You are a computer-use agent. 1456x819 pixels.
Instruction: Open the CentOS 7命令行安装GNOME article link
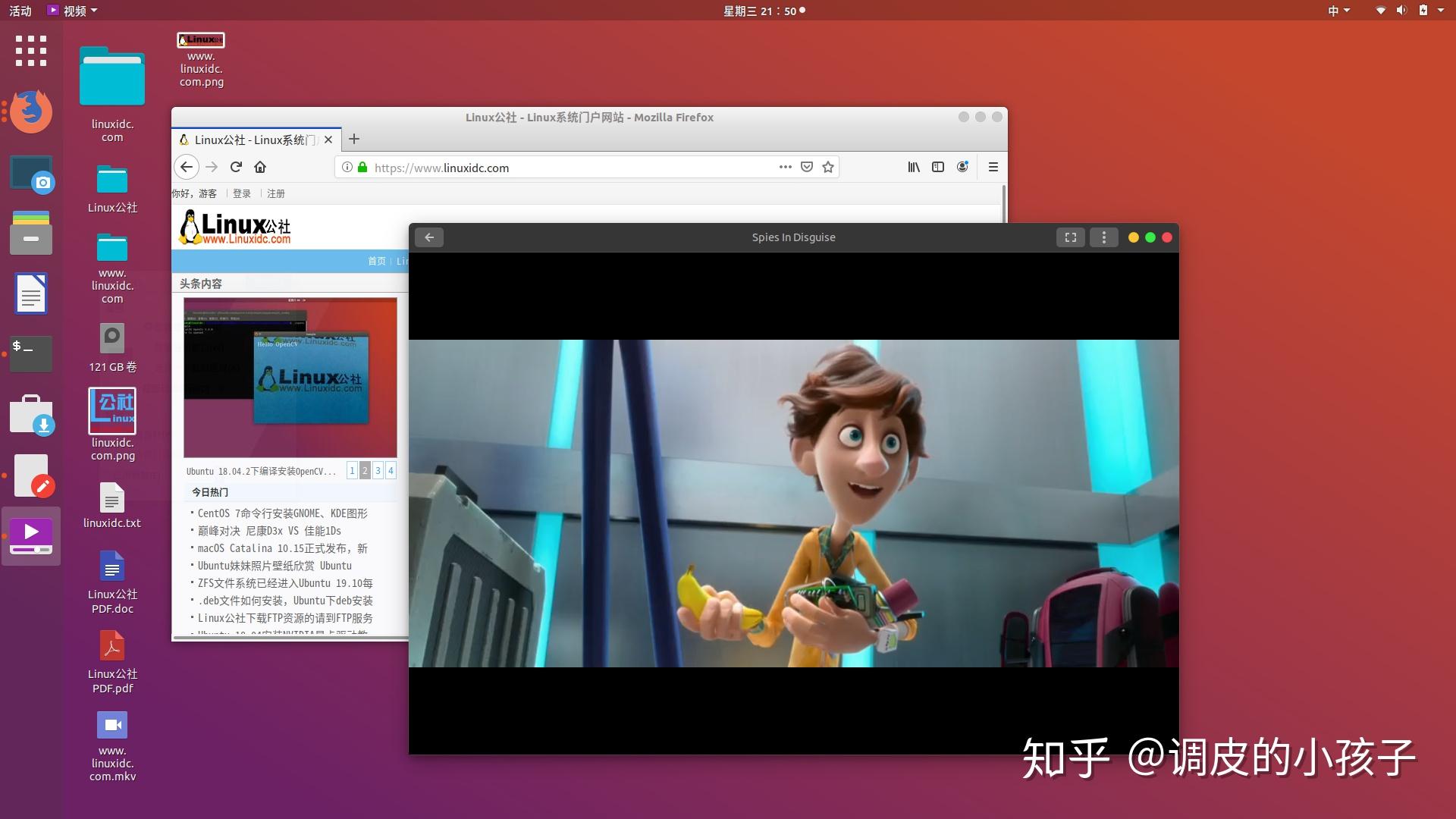click(x=281, y=513)
